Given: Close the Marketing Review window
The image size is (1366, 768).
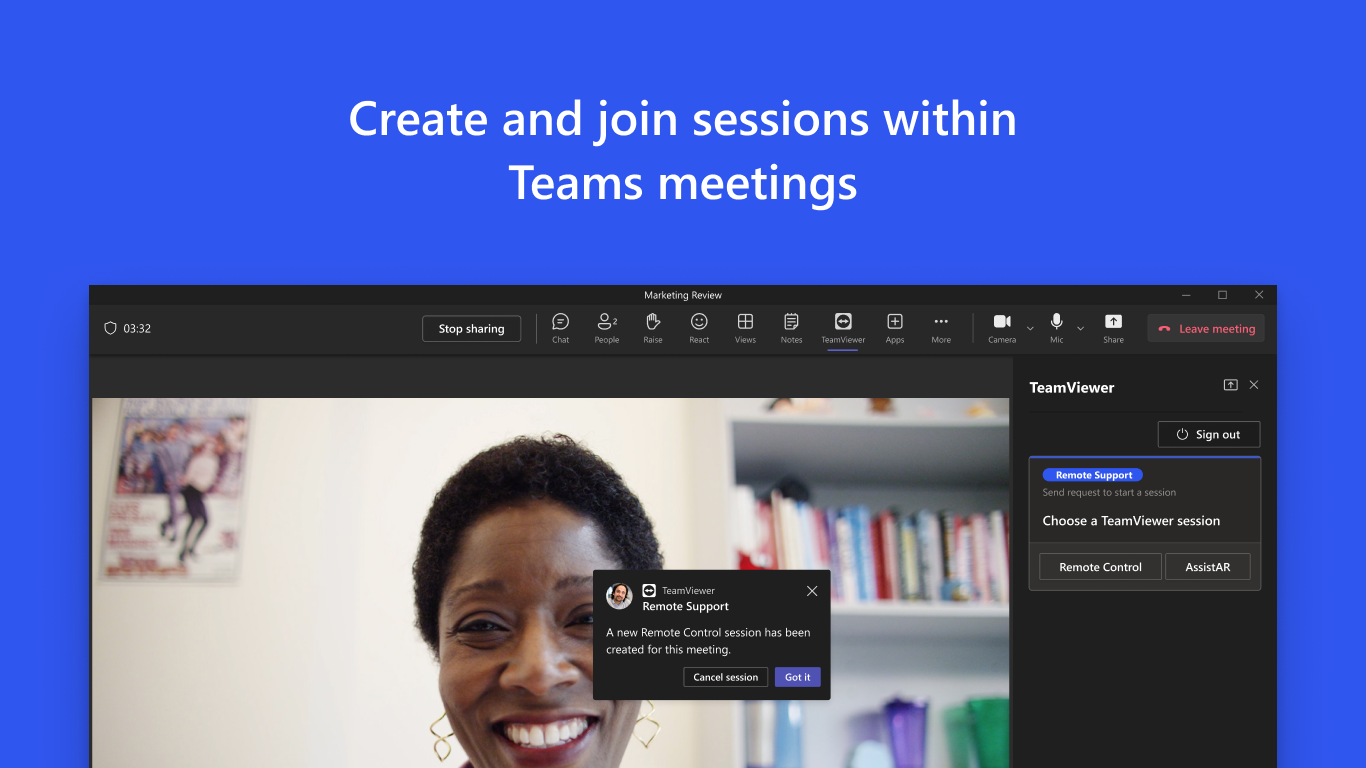Looking at the screenshot, I should tap(1259, 295).
